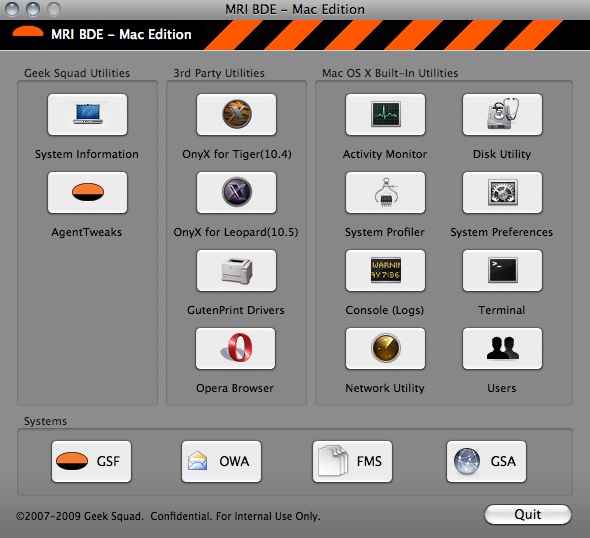This screenshot has width=590, height=538.
Task: Launch the Activity Monitor icon
Action: (x=385, y=114)
